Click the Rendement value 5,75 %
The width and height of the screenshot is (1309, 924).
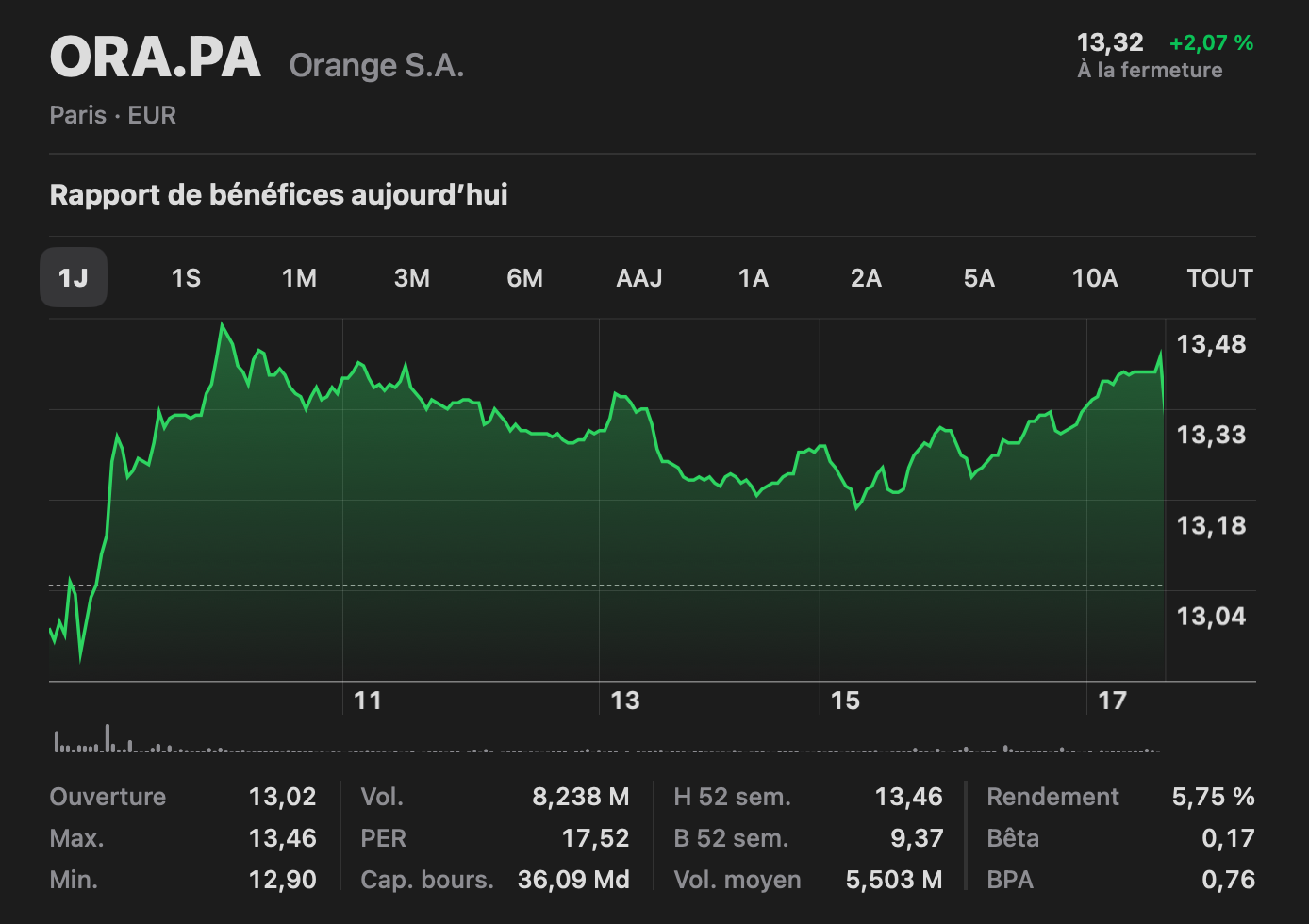coord(1213,797)
